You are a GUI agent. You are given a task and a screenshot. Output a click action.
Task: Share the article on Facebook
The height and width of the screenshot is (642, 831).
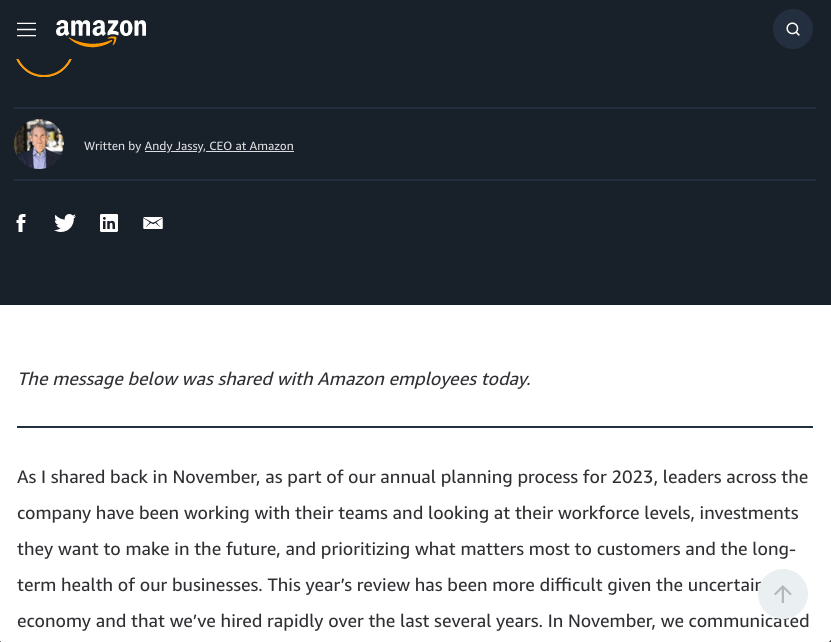(21, 223)
